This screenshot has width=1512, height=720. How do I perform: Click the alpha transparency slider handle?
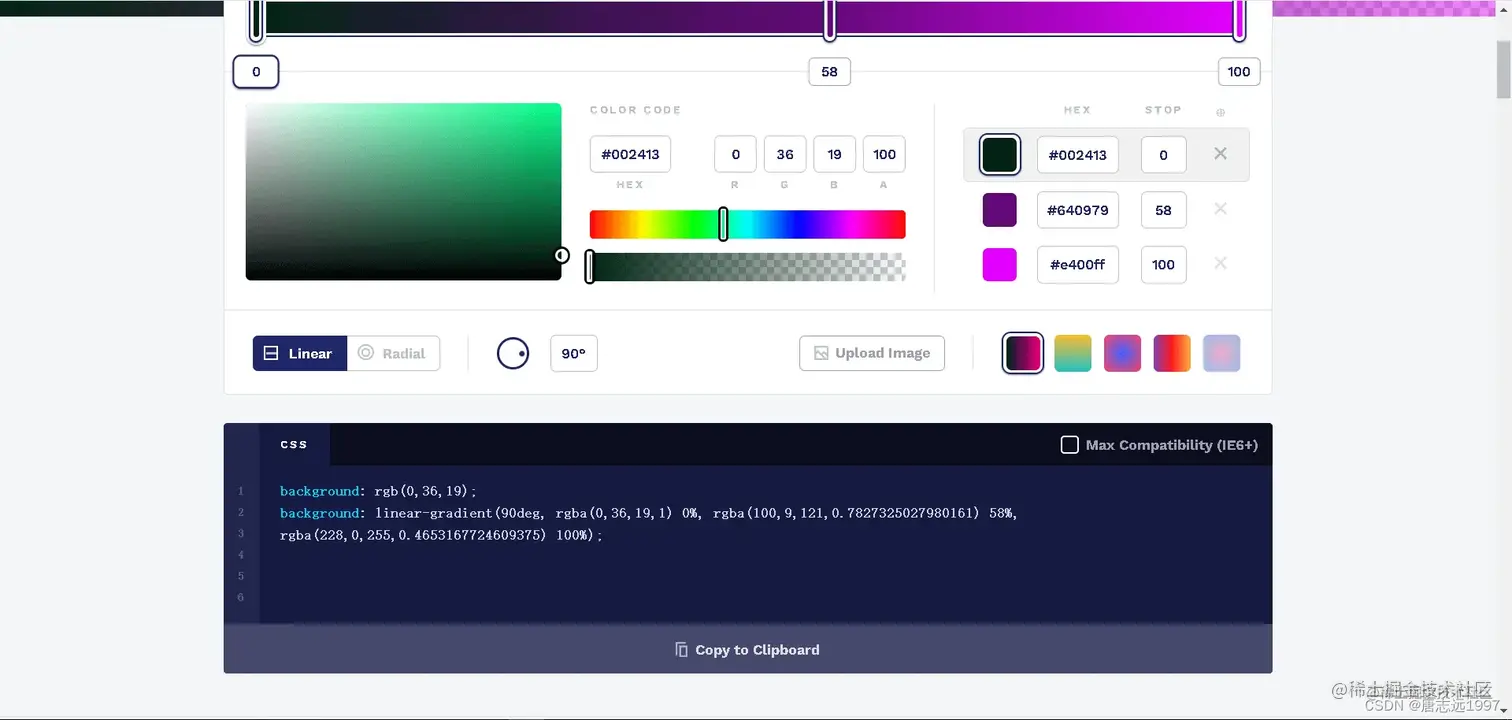(590, 267)
